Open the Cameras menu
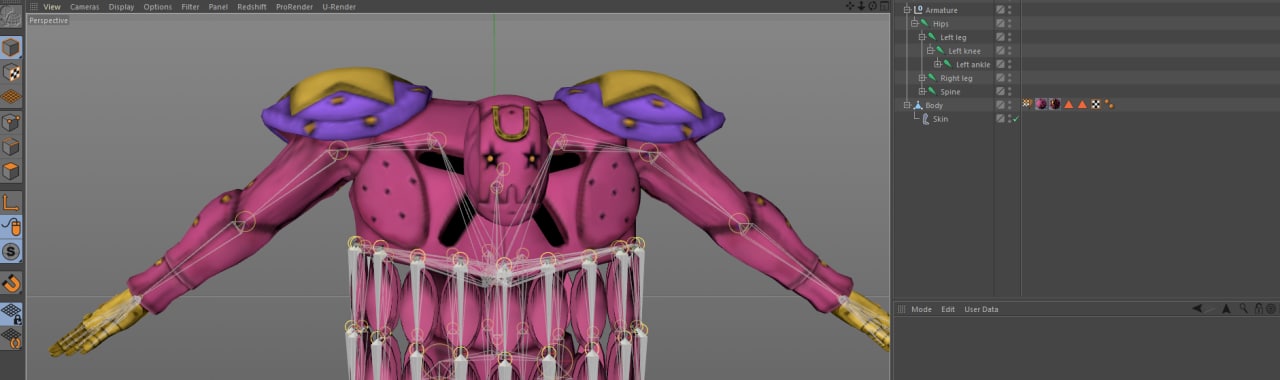The image size is (1280, 380). pyautogui.click(x=84, y=6)
